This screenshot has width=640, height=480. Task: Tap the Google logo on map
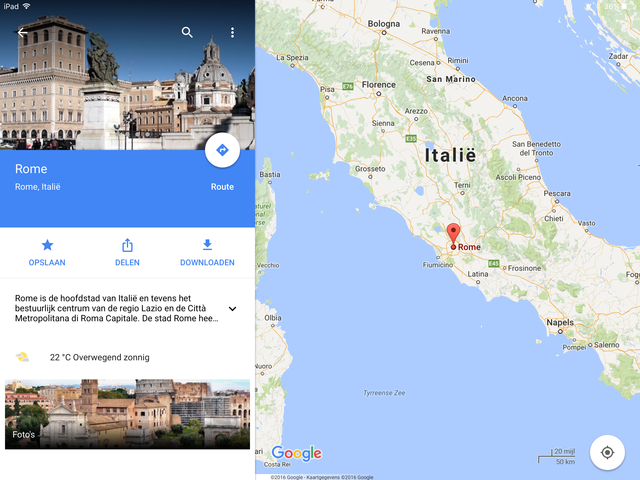click(297, 453)
